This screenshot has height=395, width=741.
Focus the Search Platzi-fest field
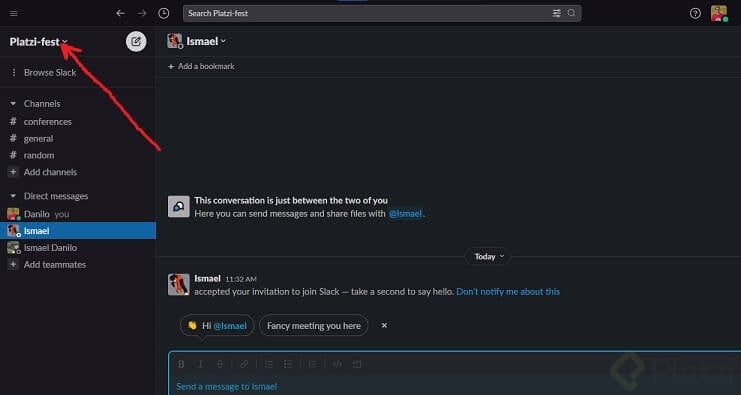click(x=382, y=13)
